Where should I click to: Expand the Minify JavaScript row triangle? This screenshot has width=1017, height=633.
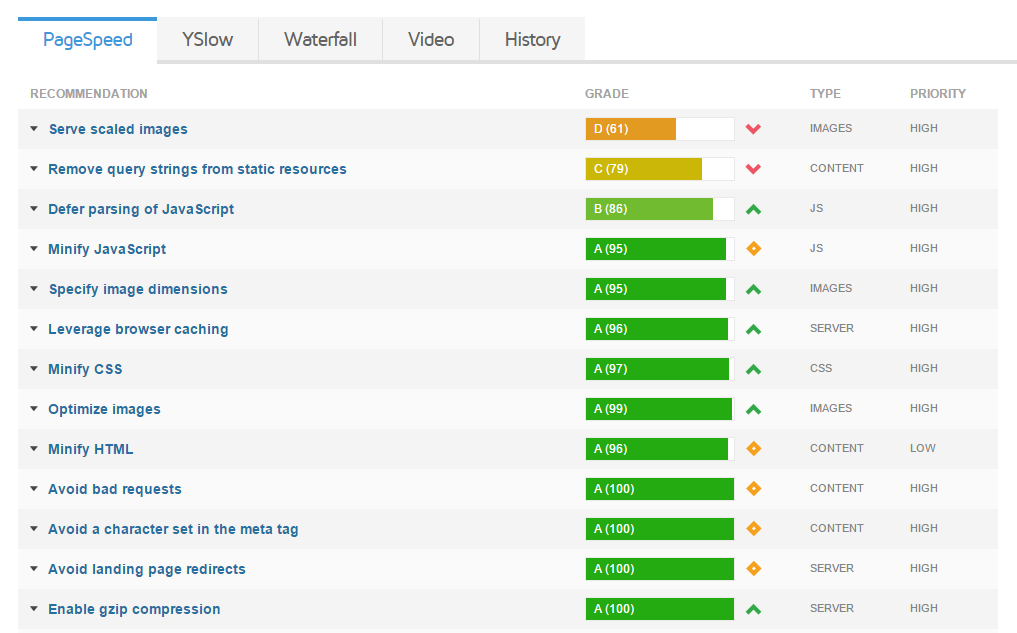click(34, 249)
